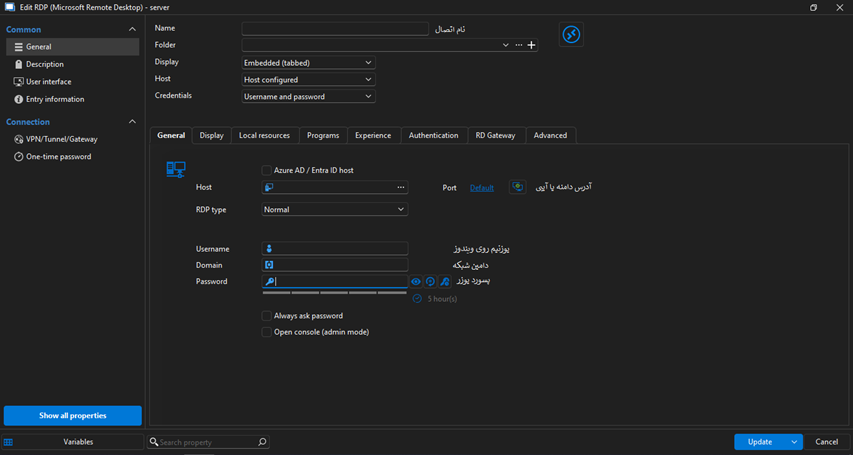This screenshot has height=455, width=853.
Task: Focus the Host input field
Action: [335, 187]
